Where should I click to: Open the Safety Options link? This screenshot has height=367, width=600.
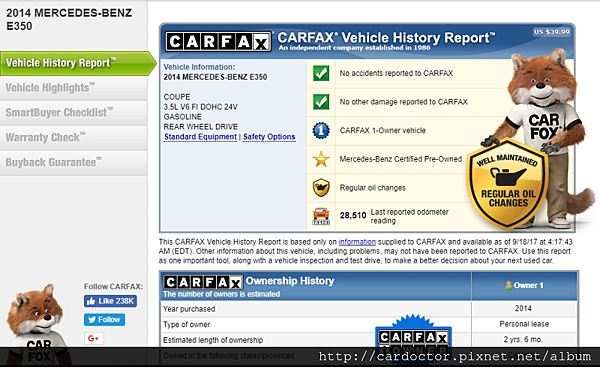point(269,137)
